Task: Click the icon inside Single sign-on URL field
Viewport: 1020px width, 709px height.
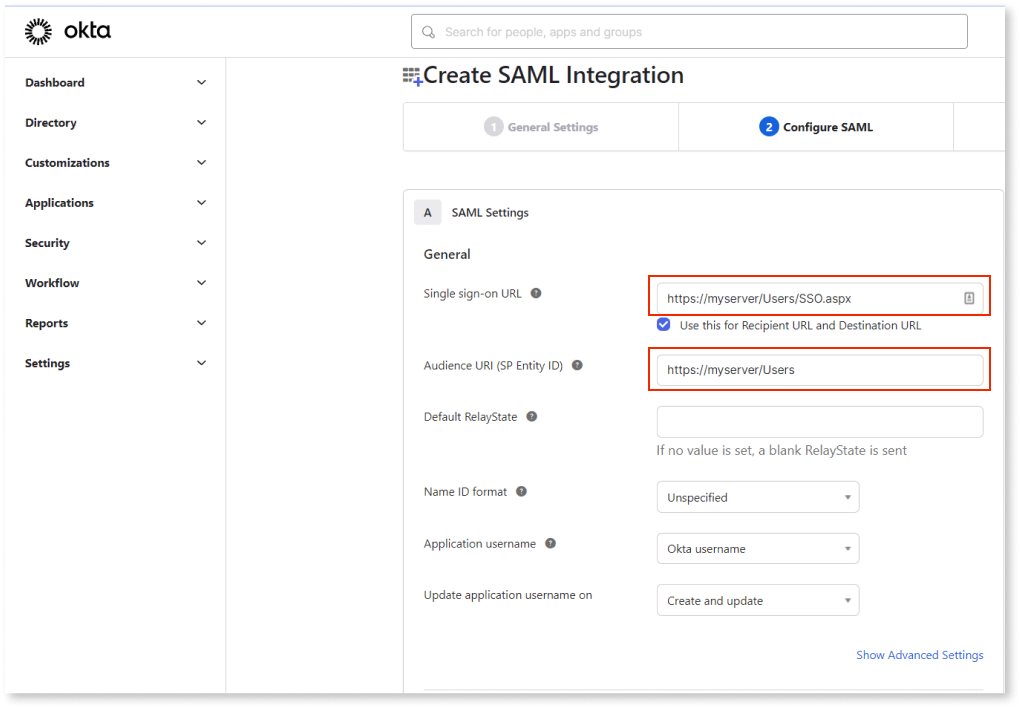Action: [969, 298]
